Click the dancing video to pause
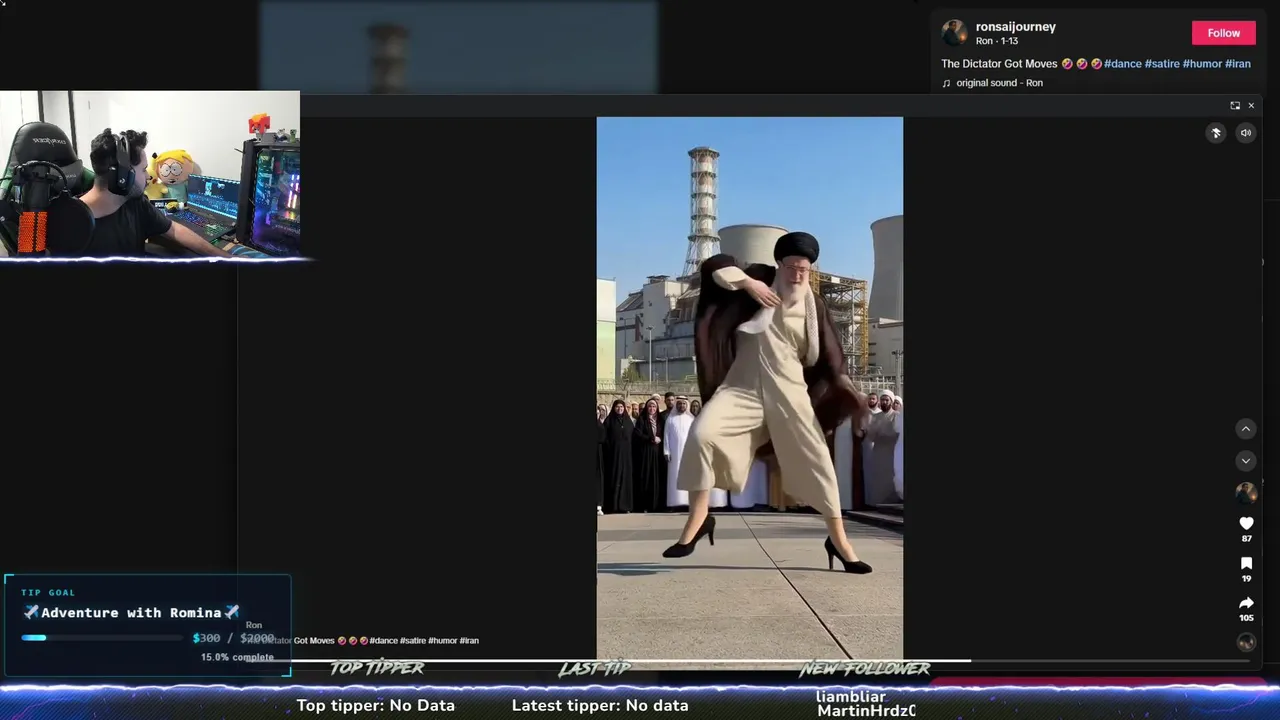Screen dimensions: 1280x720 click(749, 388)
